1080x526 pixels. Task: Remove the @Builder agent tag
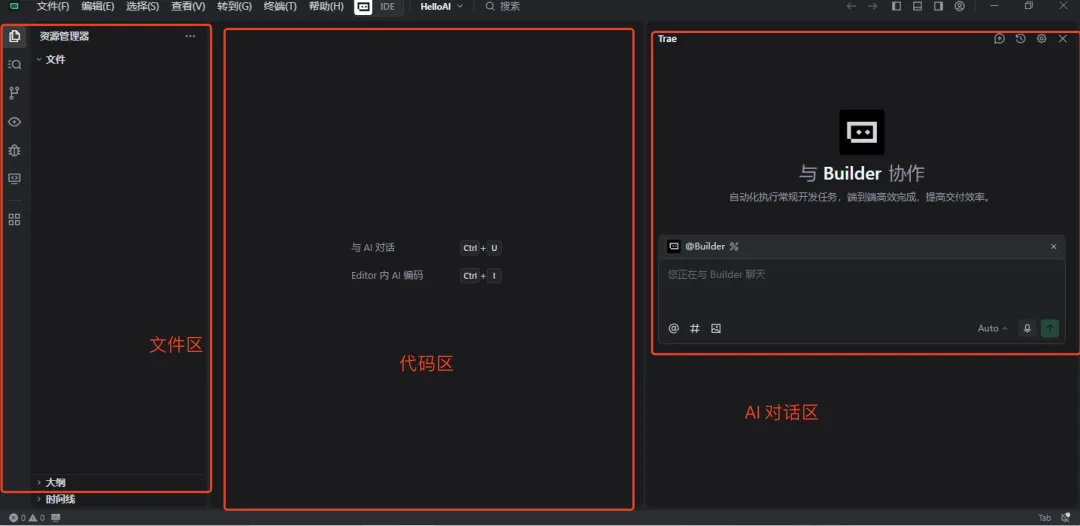coord(1053,246)
